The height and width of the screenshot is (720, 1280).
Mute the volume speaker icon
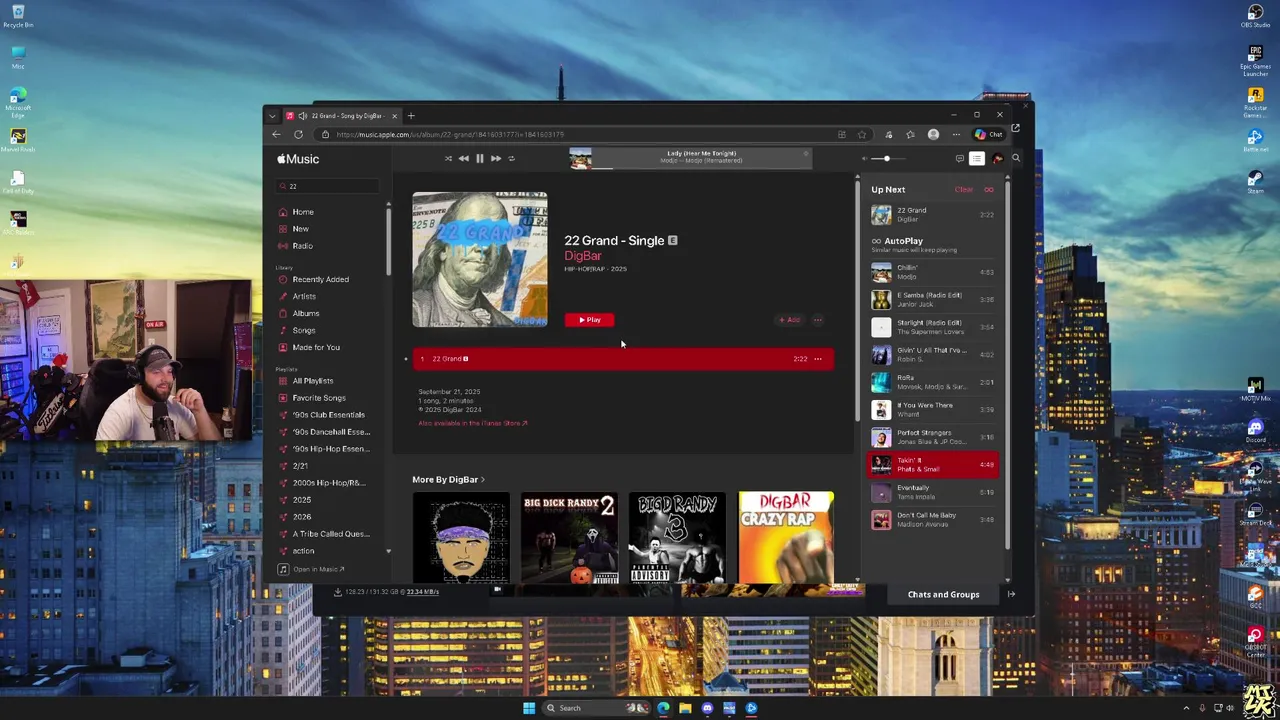[x=865, y=158]
